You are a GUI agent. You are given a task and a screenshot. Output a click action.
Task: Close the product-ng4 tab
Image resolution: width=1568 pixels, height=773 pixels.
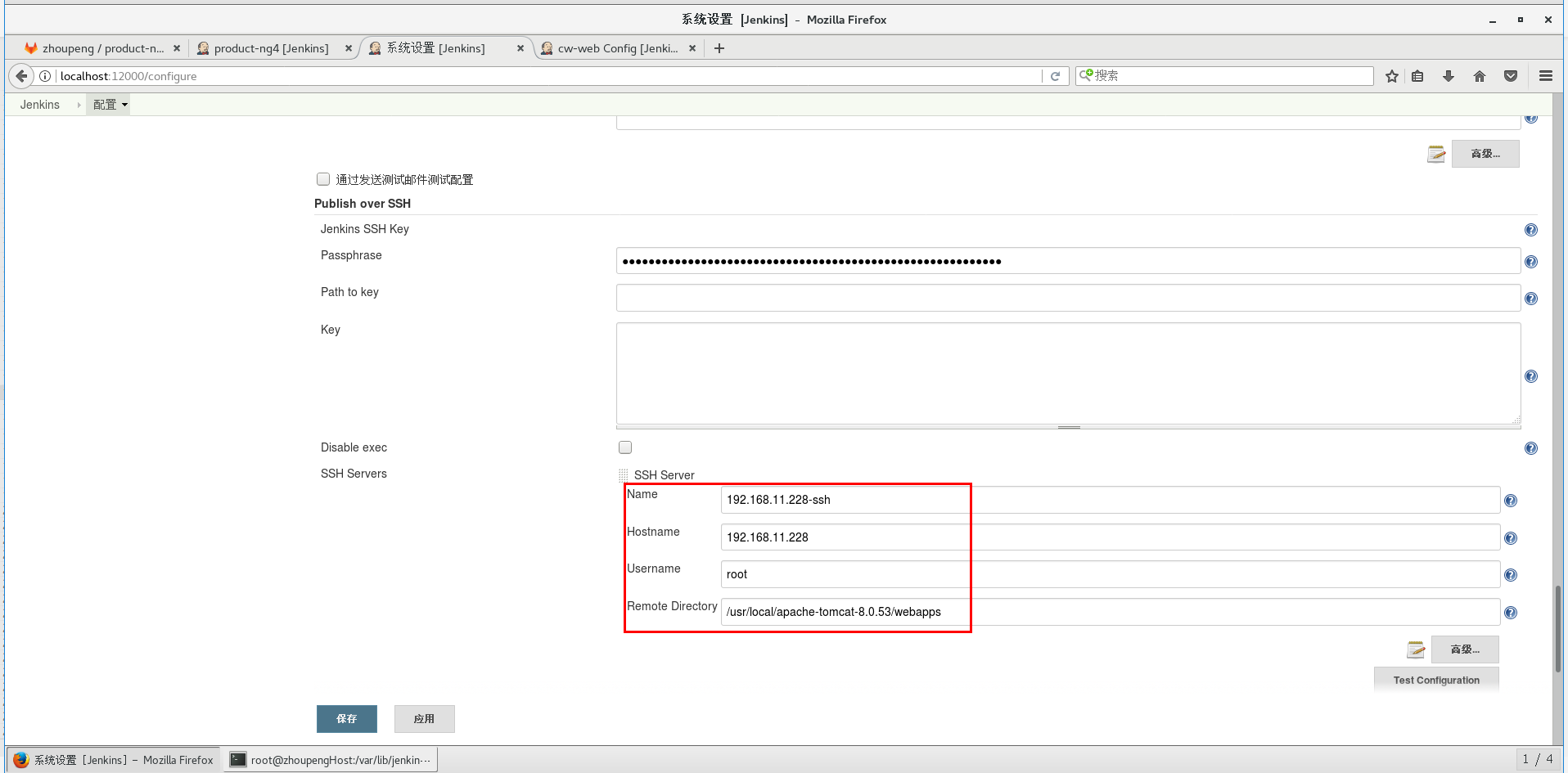point(349,48)
